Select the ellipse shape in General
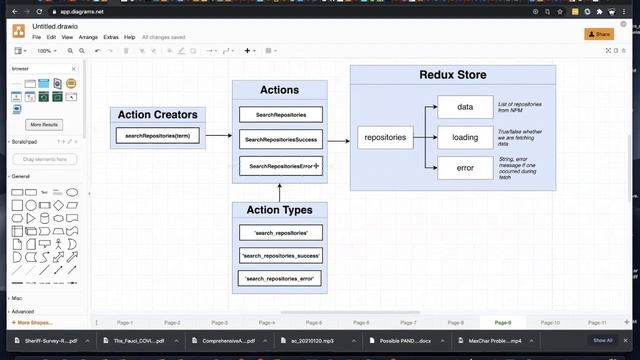 [72, 192]
